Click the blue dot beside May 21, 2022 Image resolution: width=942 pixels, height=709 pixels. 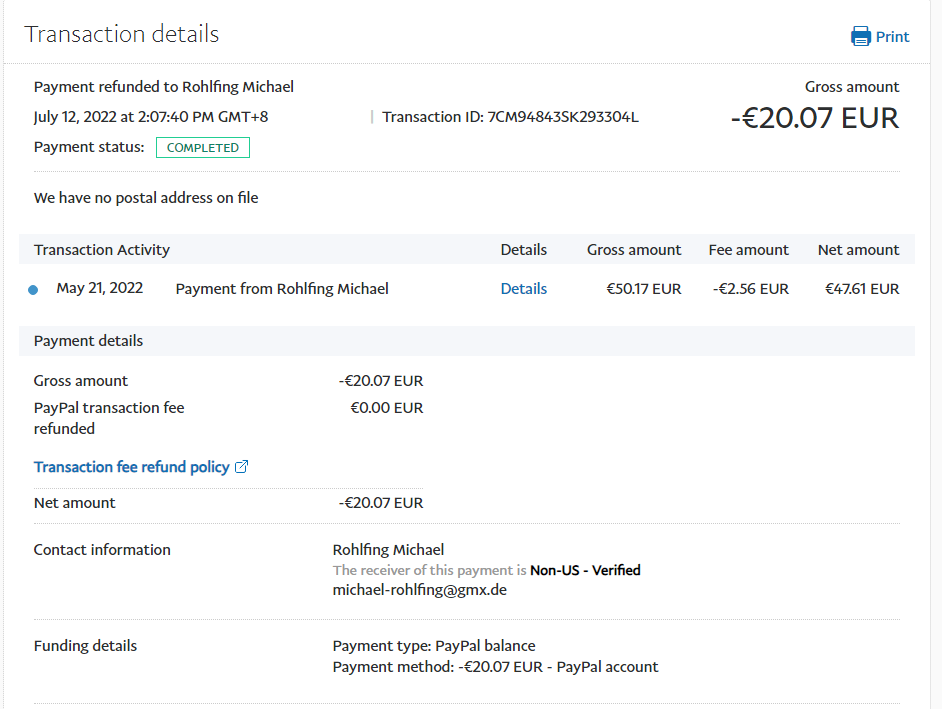coord(33,290)
